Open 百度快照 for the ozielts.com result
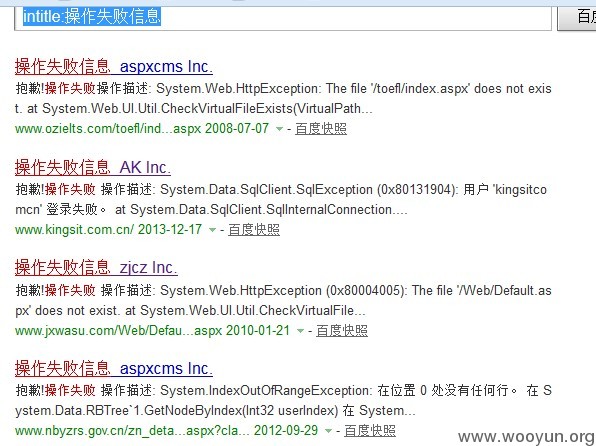 click(x=321, y=129)
